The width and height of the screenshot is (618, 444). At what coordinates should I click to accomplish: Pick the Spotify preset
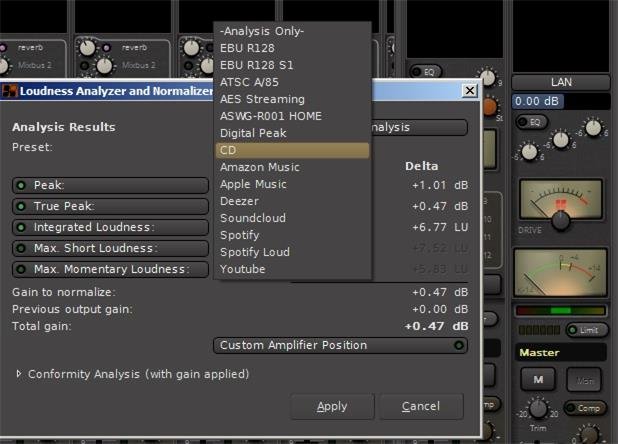coord(292,235)
